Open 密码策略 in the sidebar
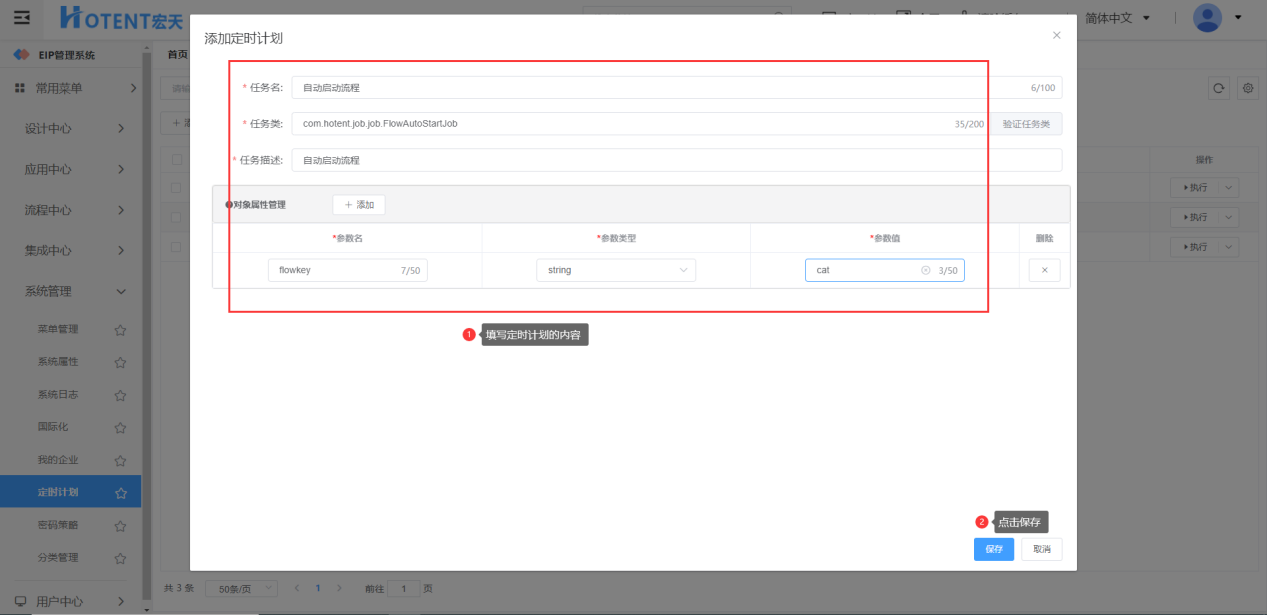1267x615 pixels. [x=57, y=525]
